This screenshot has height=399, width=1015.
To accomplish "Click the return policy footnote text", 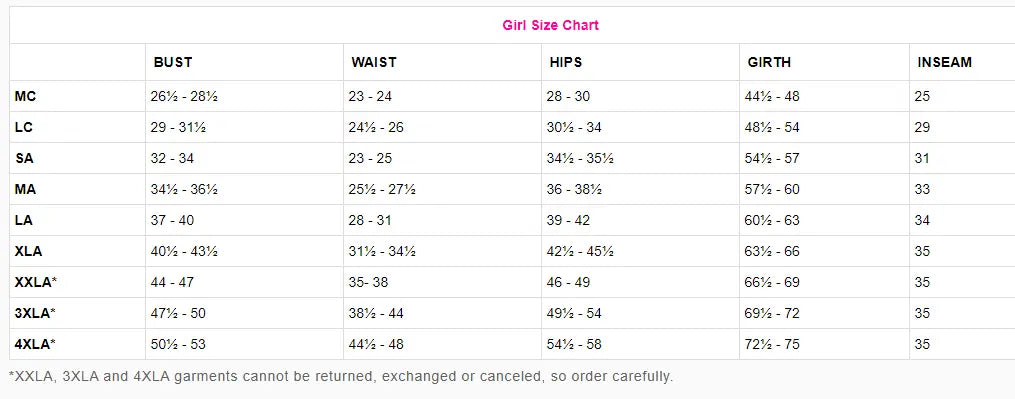I will 340,376.
